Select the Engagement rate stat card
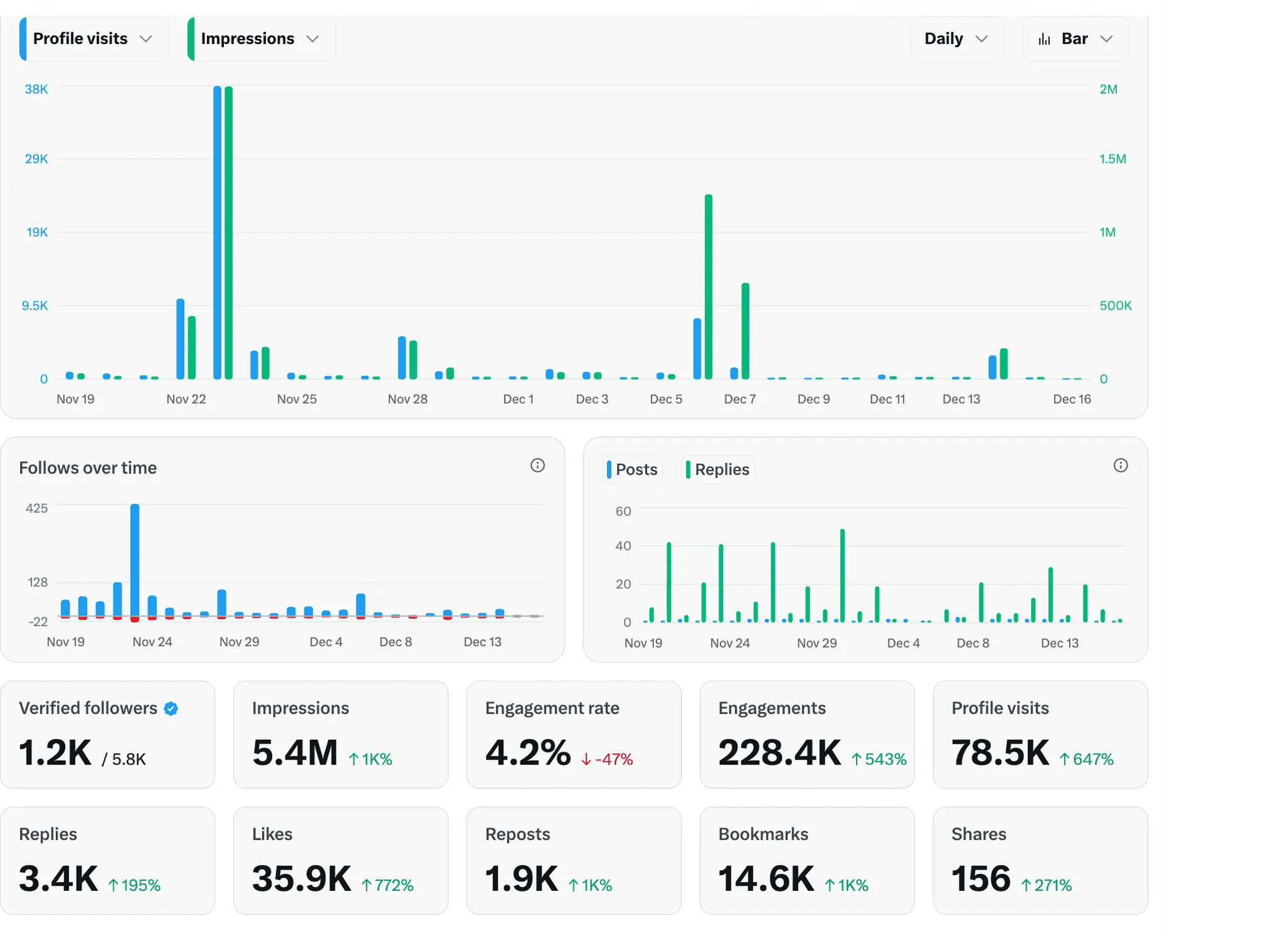Viewport: 1288px width, 933px height. coord(574,734)
